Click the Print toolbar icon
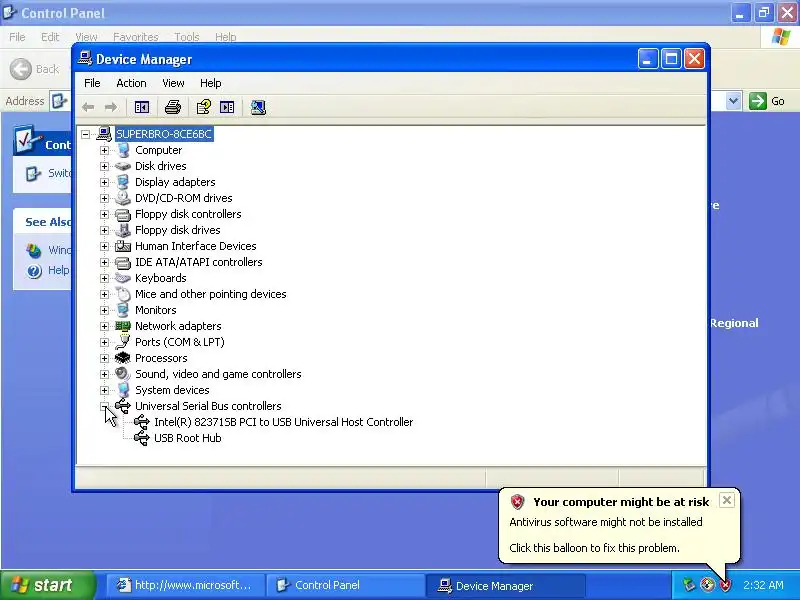 click(x=173, y=107)
